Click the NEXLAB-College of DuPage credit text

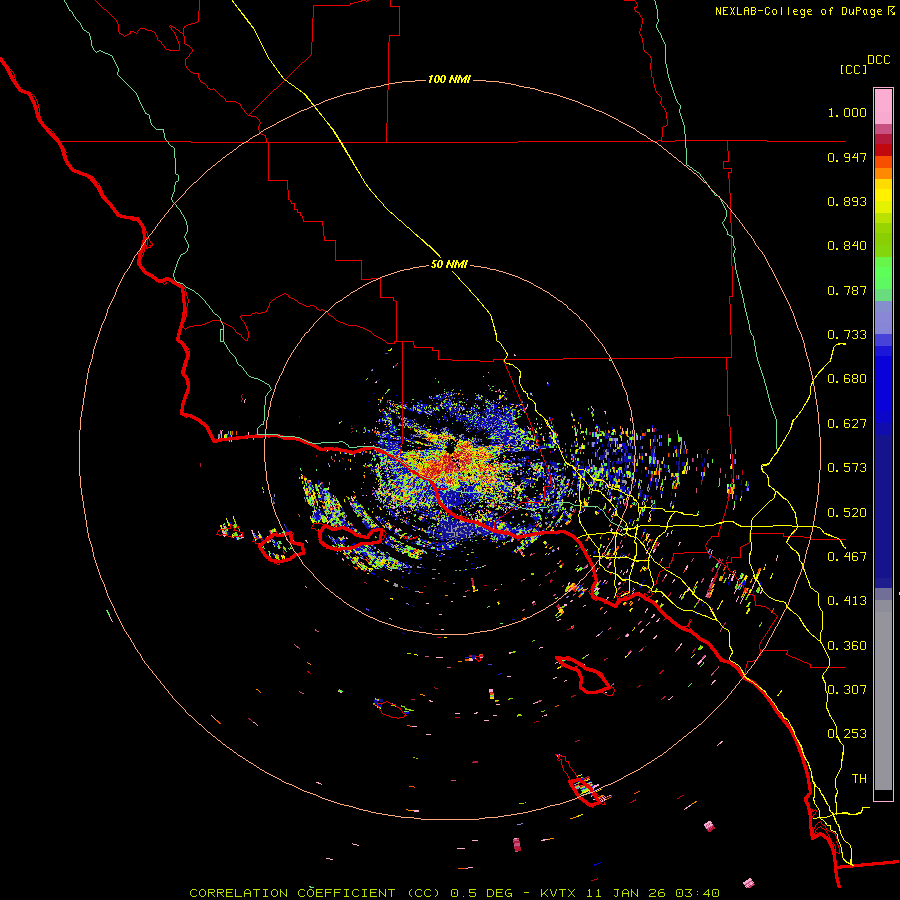coord(804,11)
